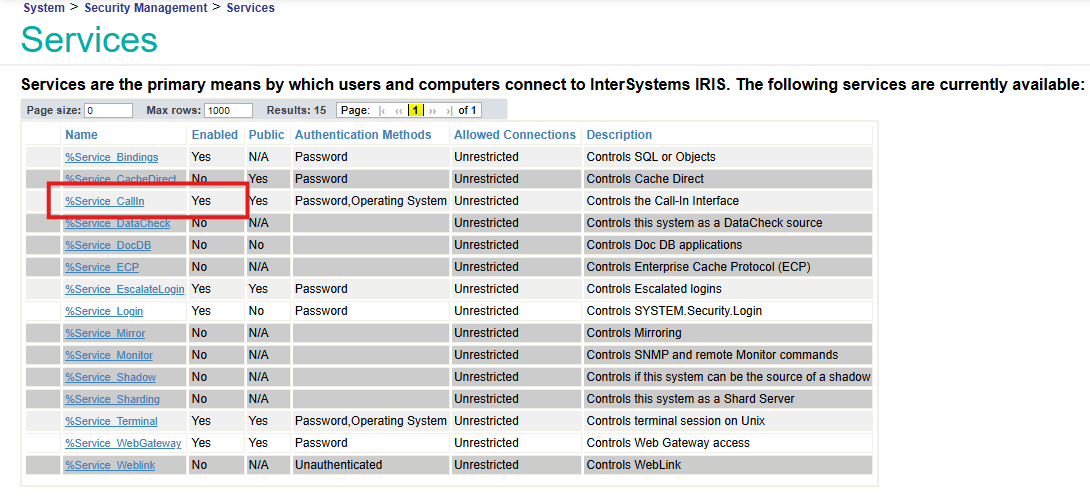1090x499 pixels.
Task: Click the next page double-arrow
Action: point(433,110)
